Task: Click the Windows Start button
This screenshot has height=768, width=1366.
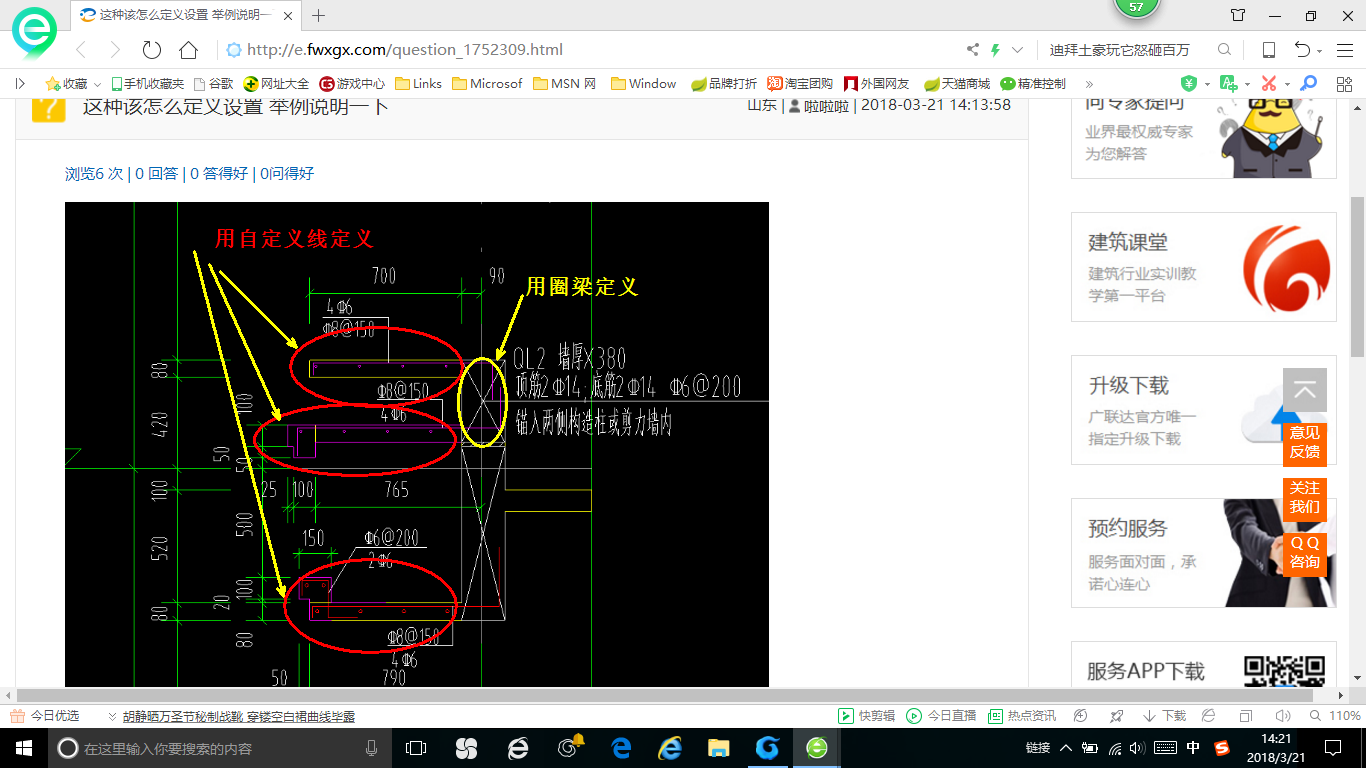Action: [22, 748]
